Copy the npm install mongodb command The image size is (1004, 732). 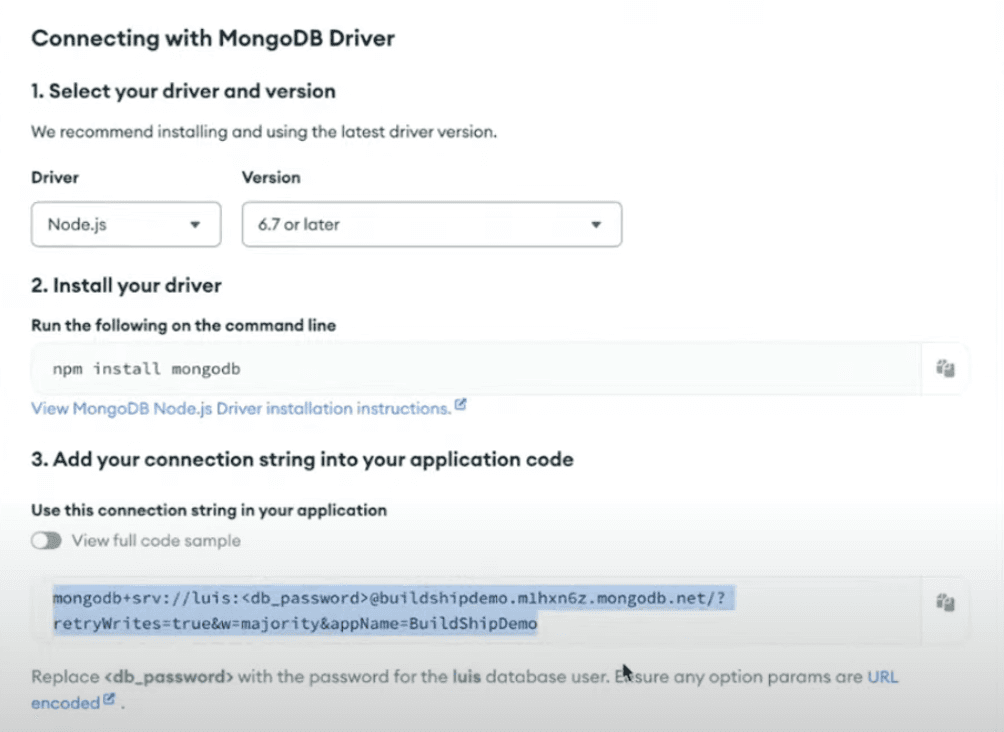coord(945,368)
